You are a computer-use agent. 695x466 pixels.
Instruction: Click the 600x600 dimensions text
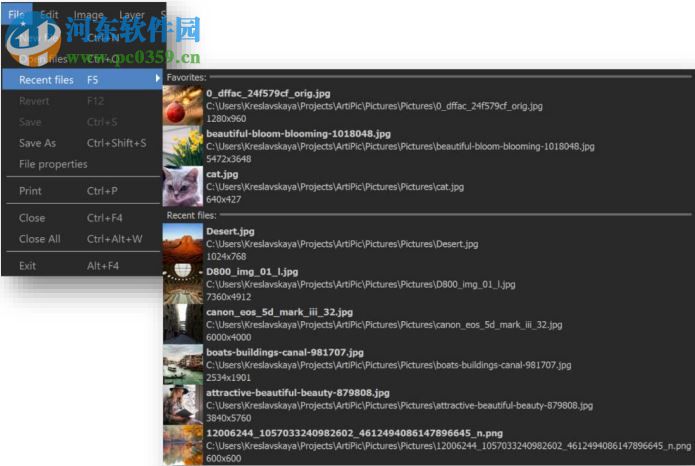point(223,458)
